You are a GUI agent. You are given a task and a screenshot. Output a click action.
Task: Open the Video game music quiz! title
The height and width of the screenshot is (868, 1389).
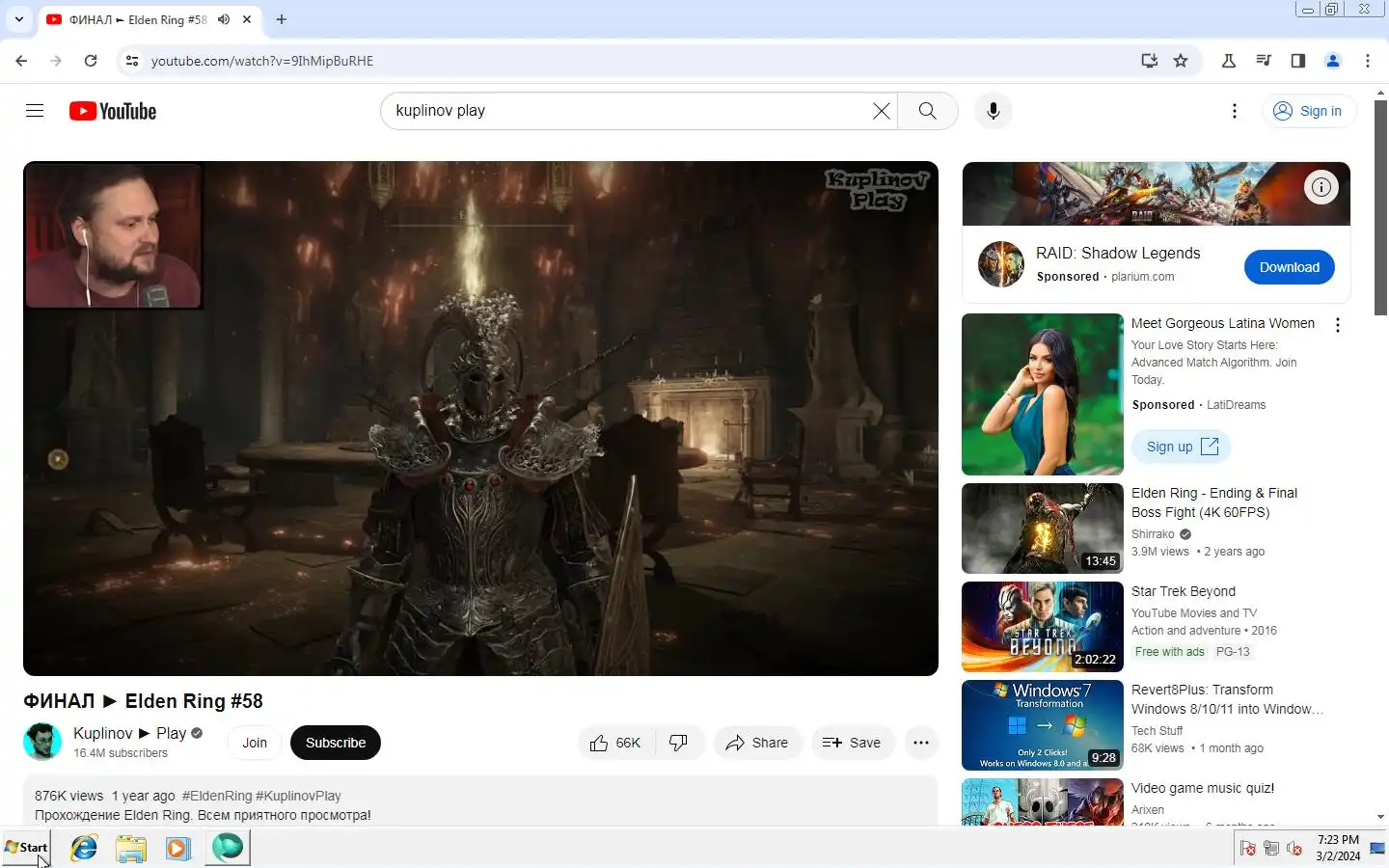coord(1203,788)
